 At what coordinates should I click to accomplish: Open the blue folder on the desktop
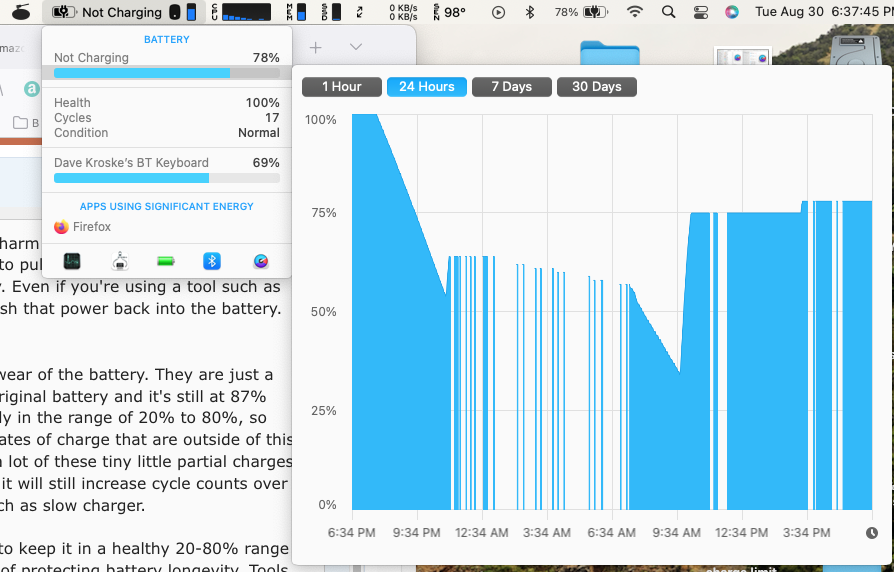609,52
